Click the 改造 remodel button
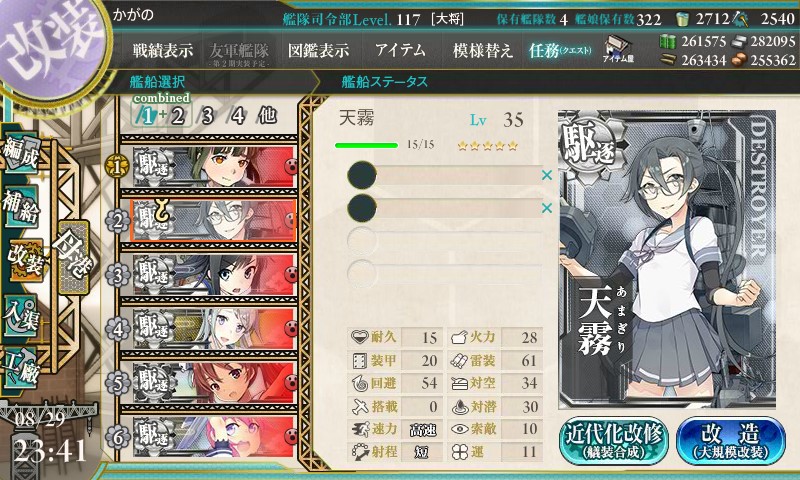Image resolution: width=800 pixels, height=480 pixels. (x=731, y=441)
